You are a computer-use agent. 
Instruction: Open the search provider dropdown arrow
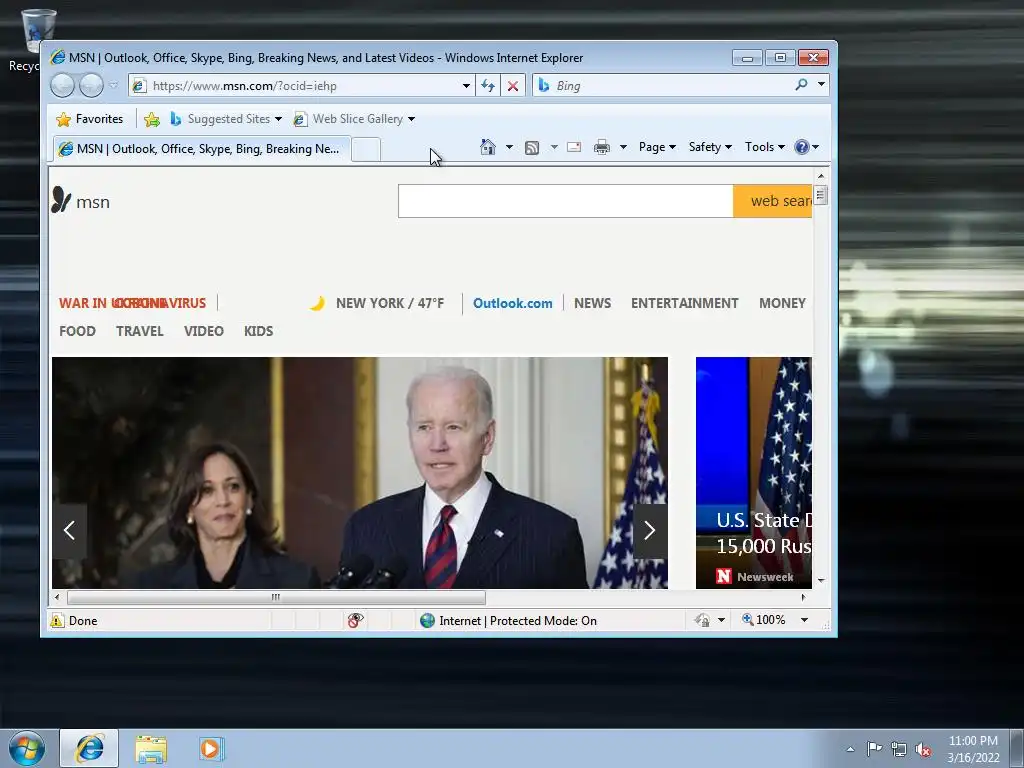pyautogui.click(x=822, y=85)
